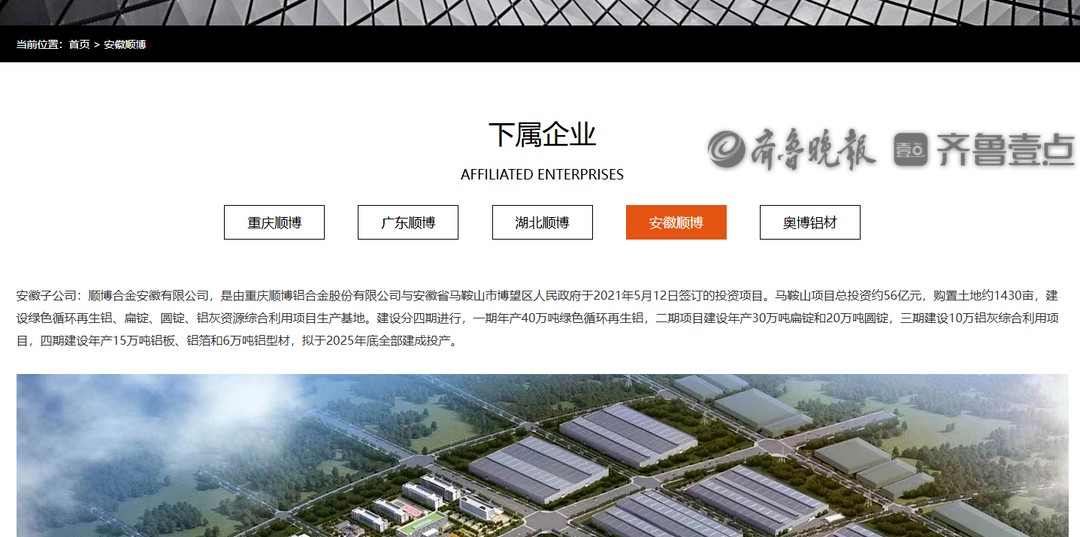Click the 当前位置 breadcrumb label
1080x537 pixels.
(40, 45)
